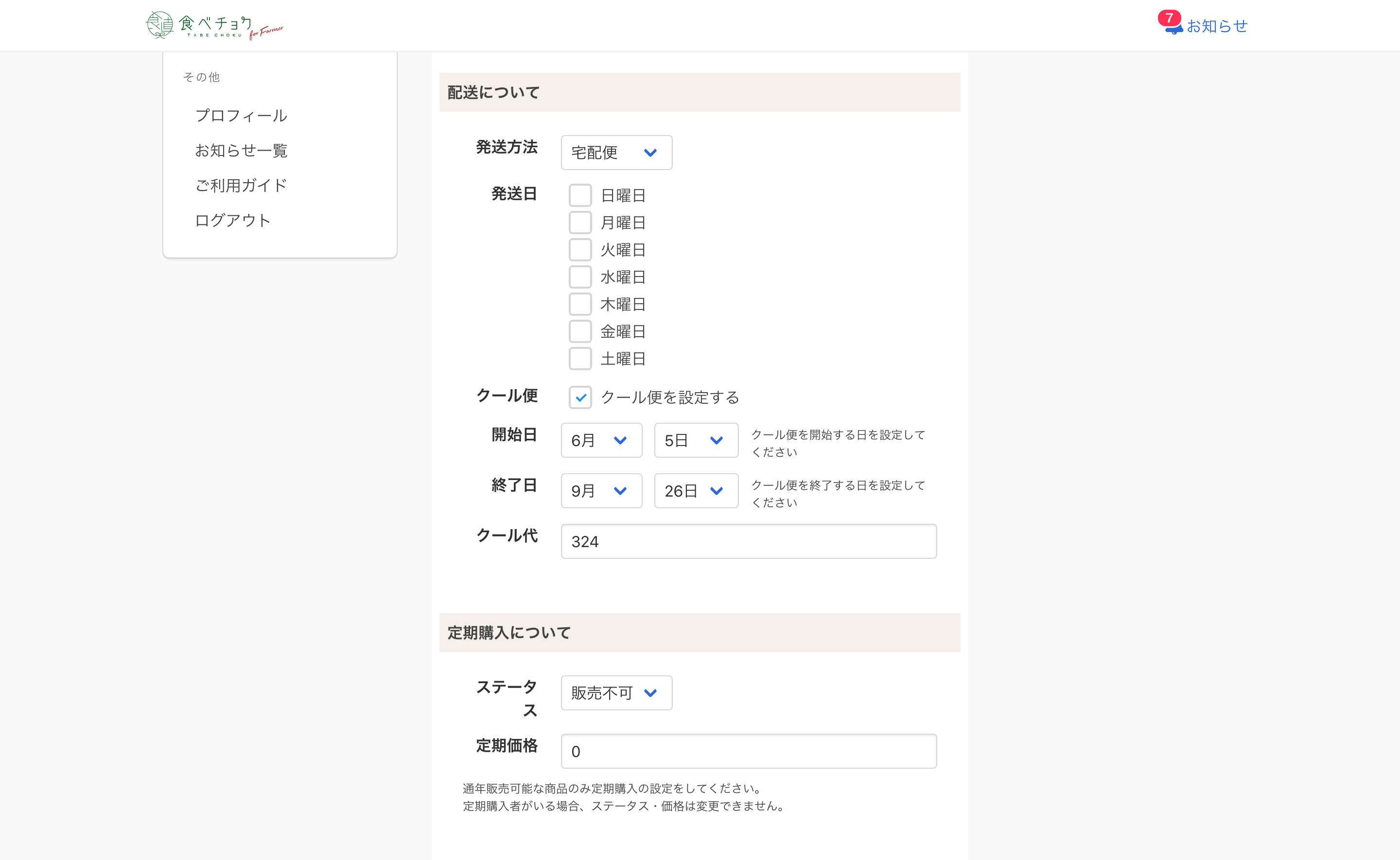The width and height of the screenshot is (1400, 860).
Task: Open ご利用ガイド in the sidebar
Action: tap(241, 185)
